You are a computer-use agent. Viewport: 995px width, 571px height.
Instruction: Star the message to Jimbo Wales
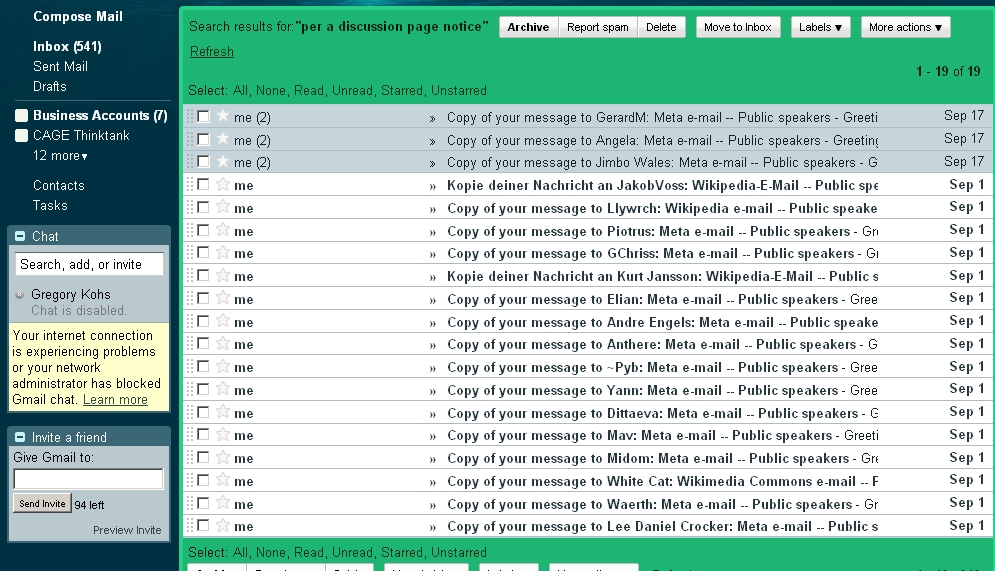(223, 162)
